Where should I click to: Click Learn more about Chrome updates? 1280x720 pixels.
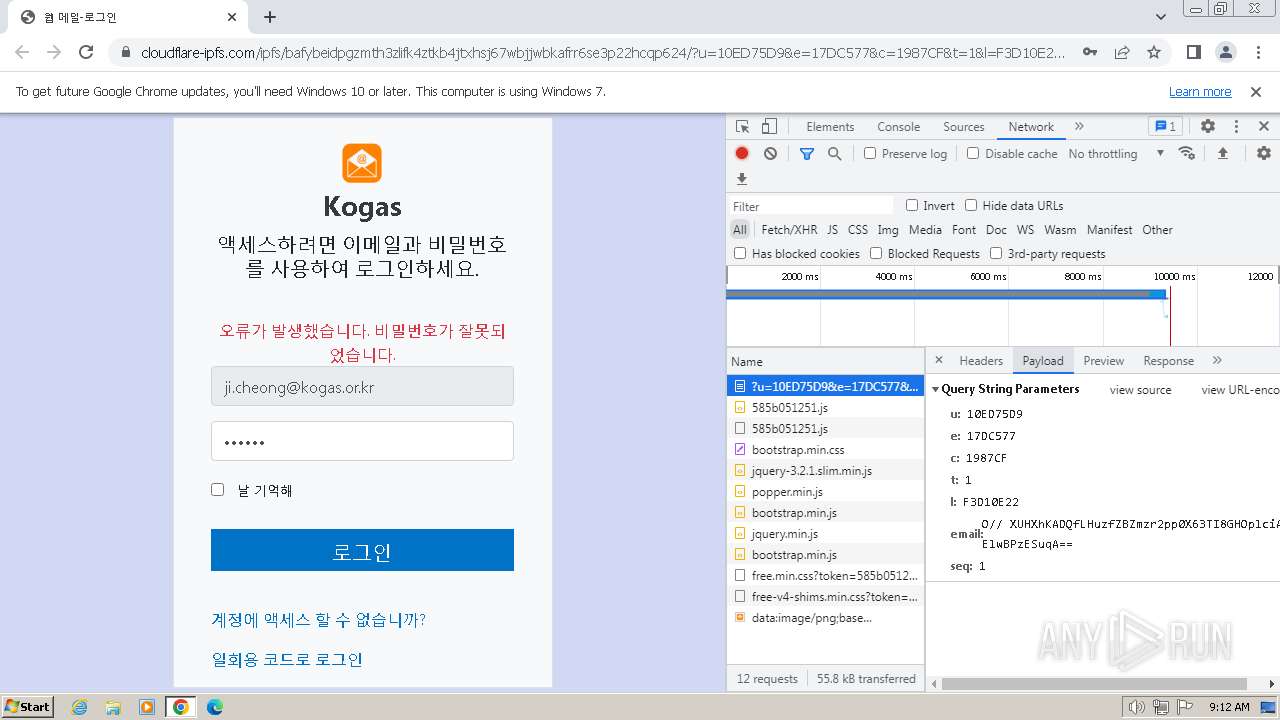(x=1200, y=92)
